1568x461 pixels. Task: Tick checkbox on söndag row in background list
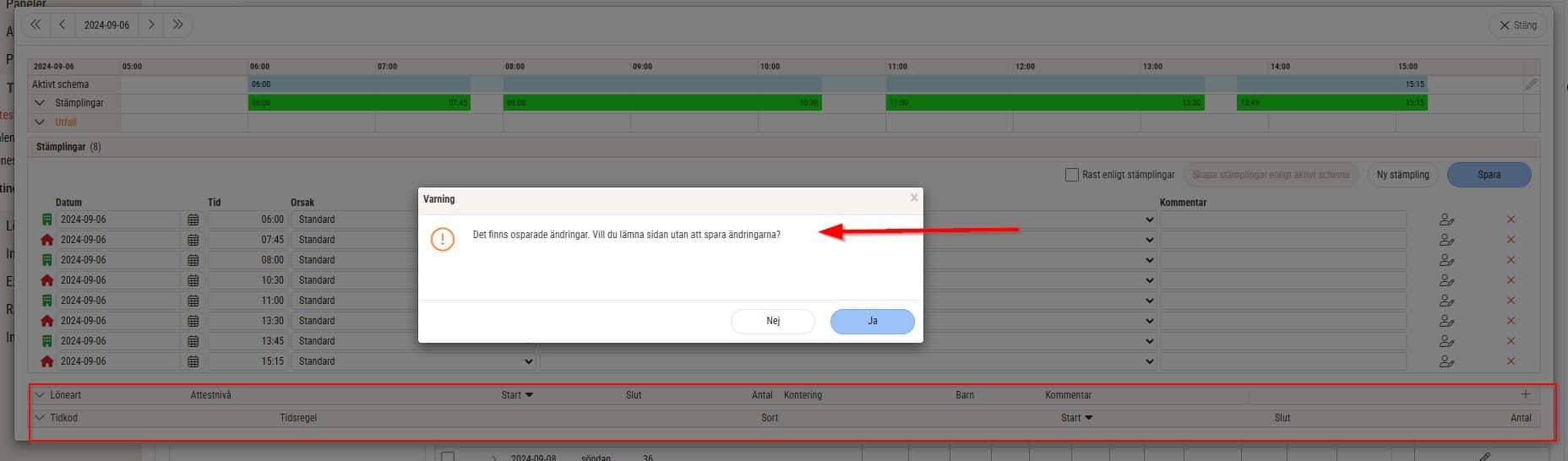(448, 457)
